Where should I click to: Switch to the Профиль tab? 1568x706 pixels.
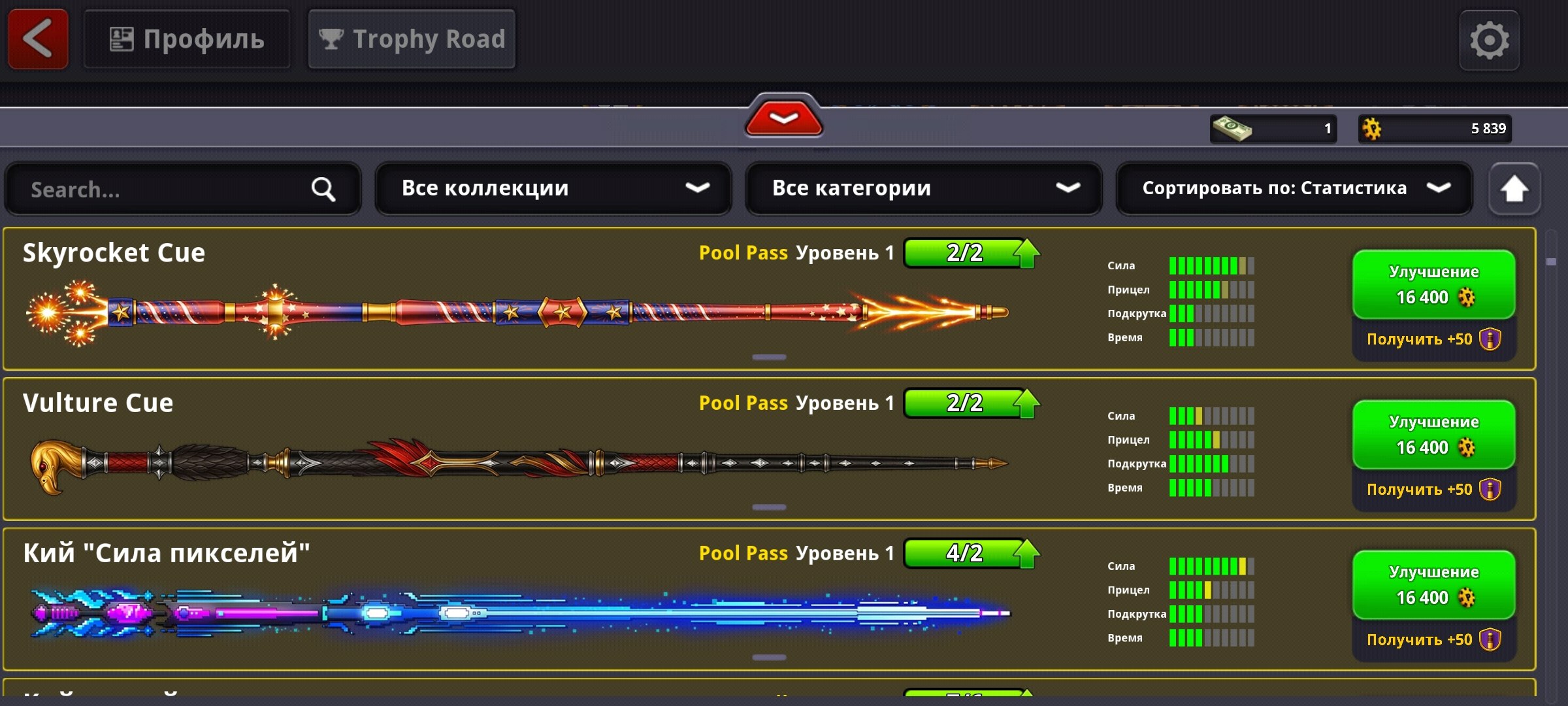[187, 39]
